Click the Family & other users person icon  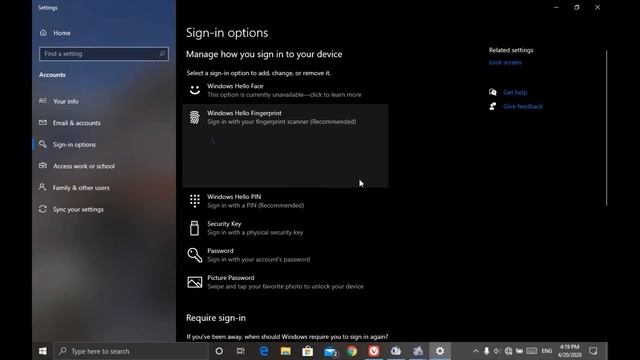[x=42, y=187]
